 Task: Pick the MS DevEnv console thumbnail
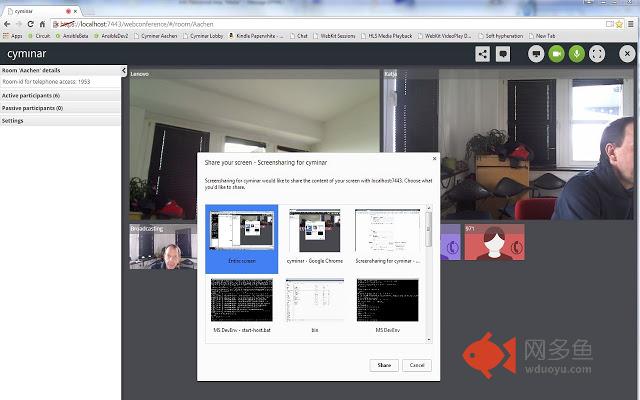click(x=387, y=306)
